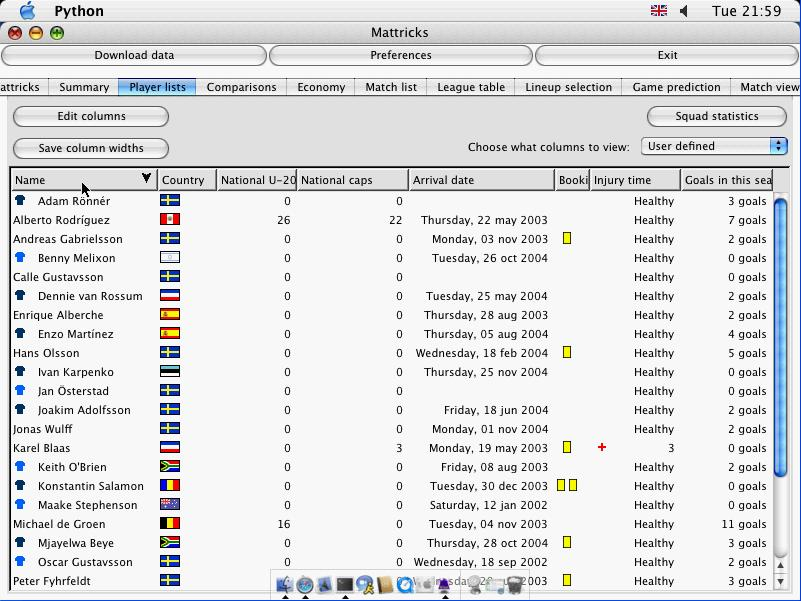
Task: Click the yellow card in Andreas Gabrielsson's row
Action: point(567,238)
